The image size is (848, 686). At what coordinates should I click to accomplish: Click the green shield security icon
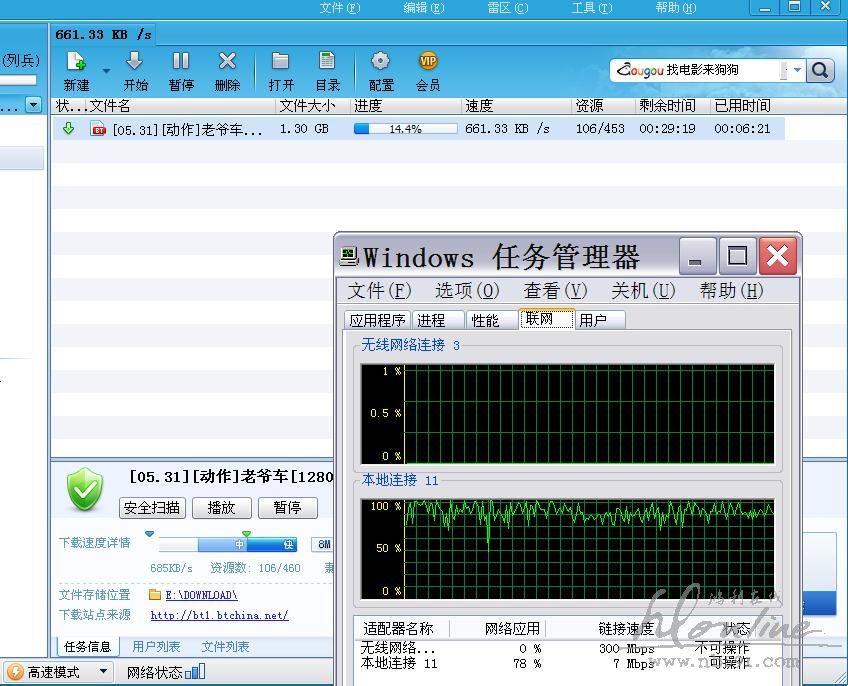tap(85, 490)
